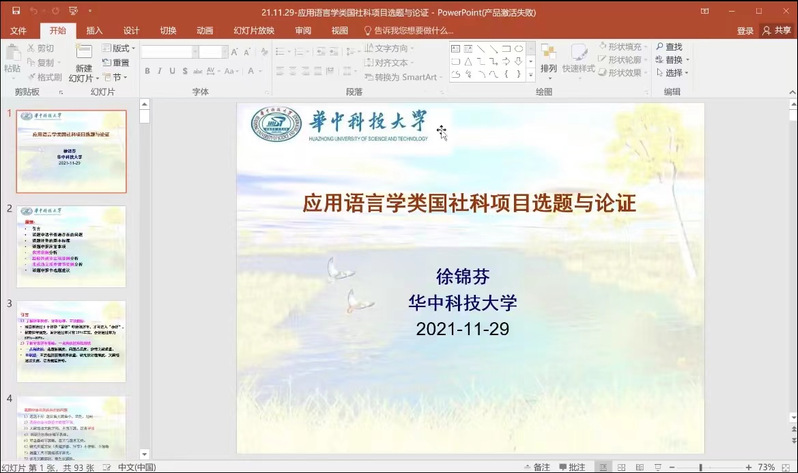798x473 pixels.
Task: Switch to the Insert (插入) tab
Action: click(x=94, y=31)
